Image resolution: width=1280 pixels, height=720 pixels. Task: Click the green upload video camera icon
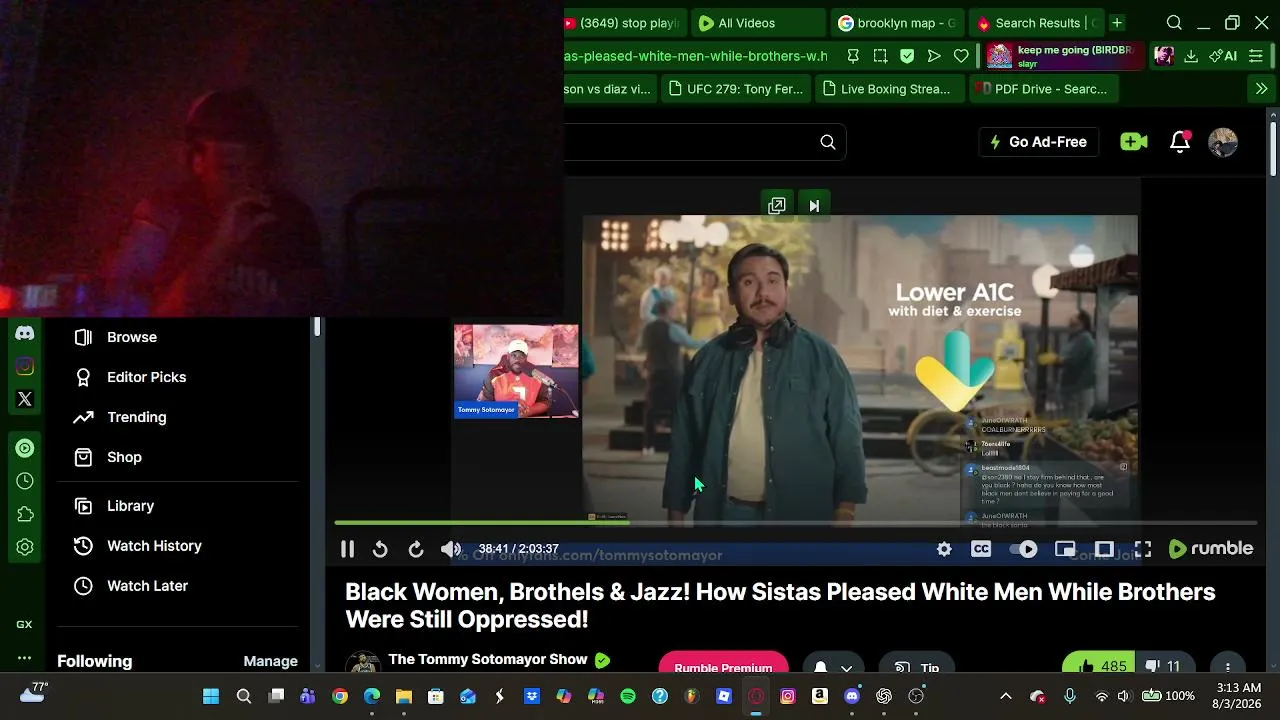pos(1134,142)
